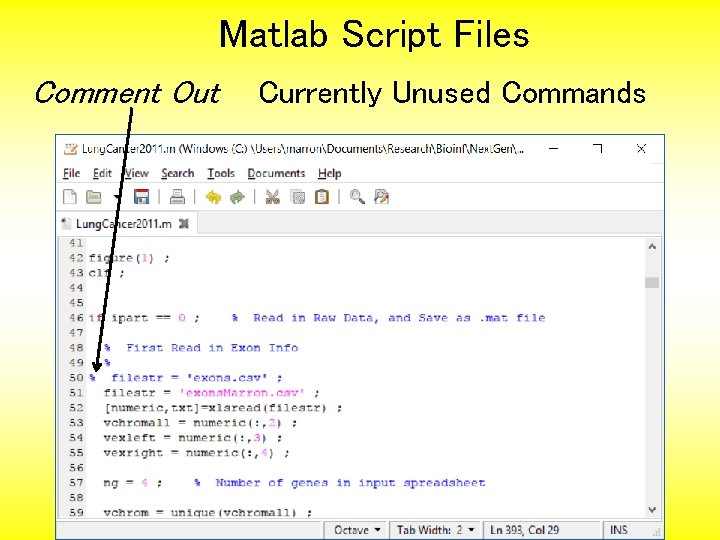Open the Tools menu
Viewport: 720px width, 540px height.
click(x=221, y=173)
